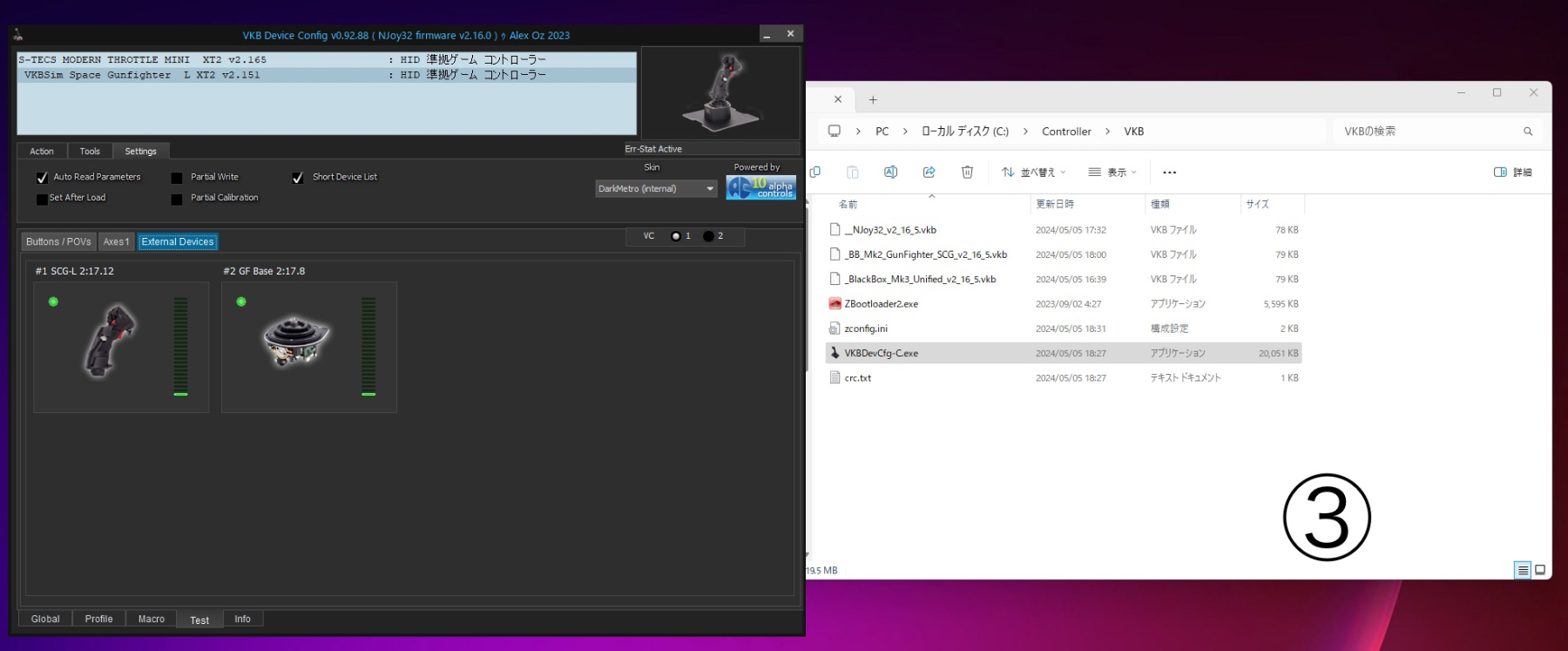Viewport: 1568px width, 651px height.
Task: Click the copy icon in Explorer toolbar
Action: tap(815, 172)
